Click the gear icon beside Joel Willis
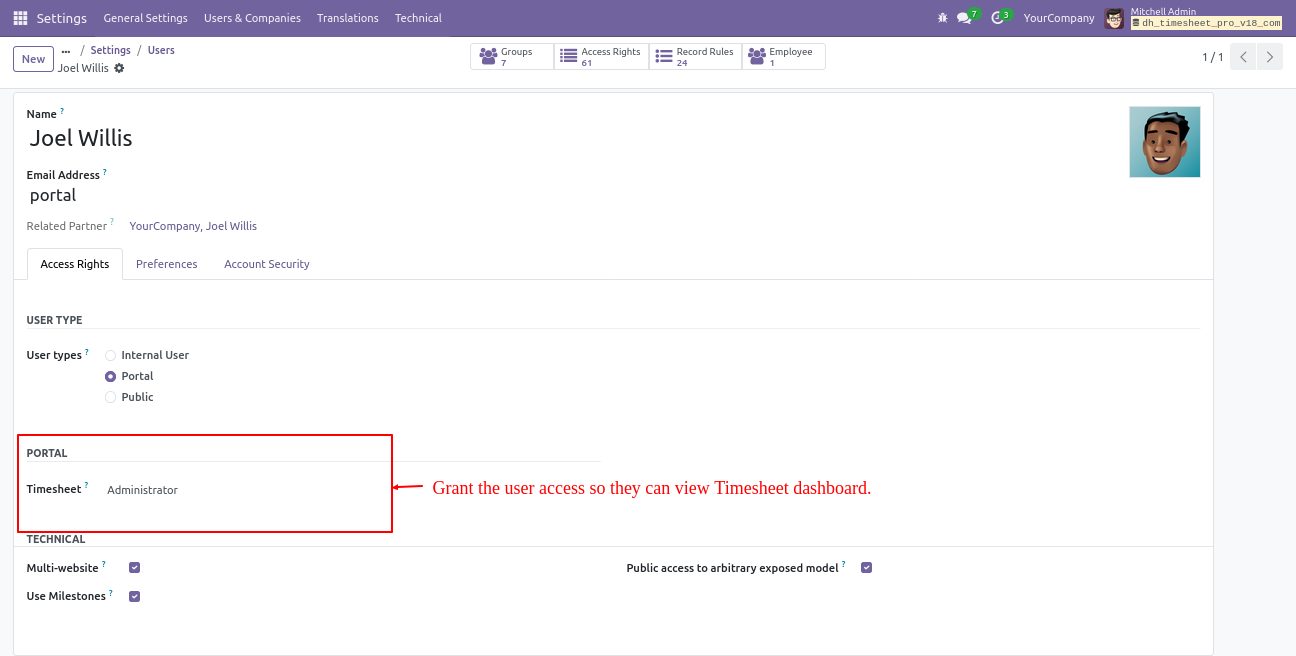The height and width of the screenshot is (656, 1296). point(120,68)
